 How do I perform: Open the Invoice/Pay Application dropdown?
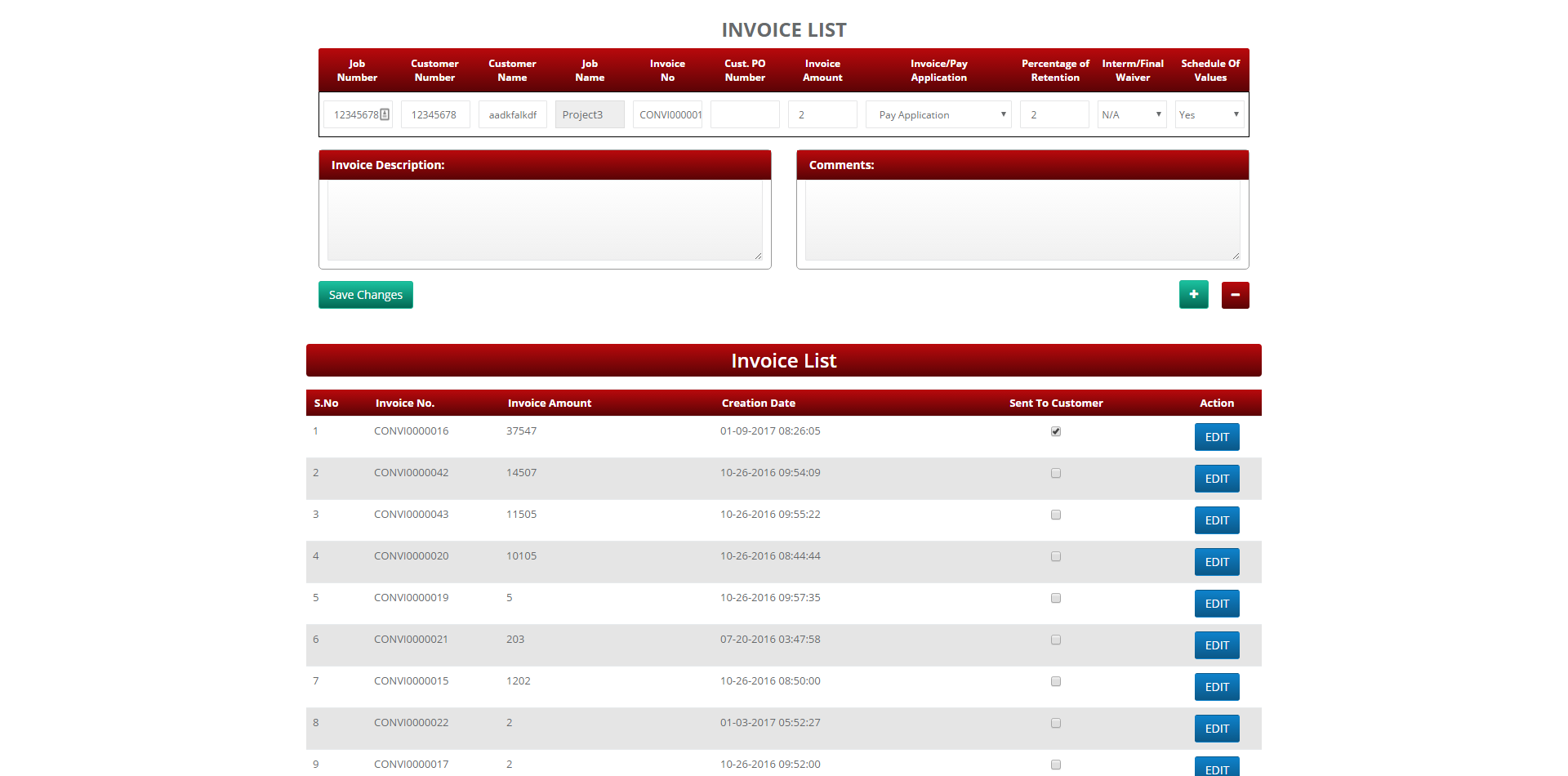[938, 114]
